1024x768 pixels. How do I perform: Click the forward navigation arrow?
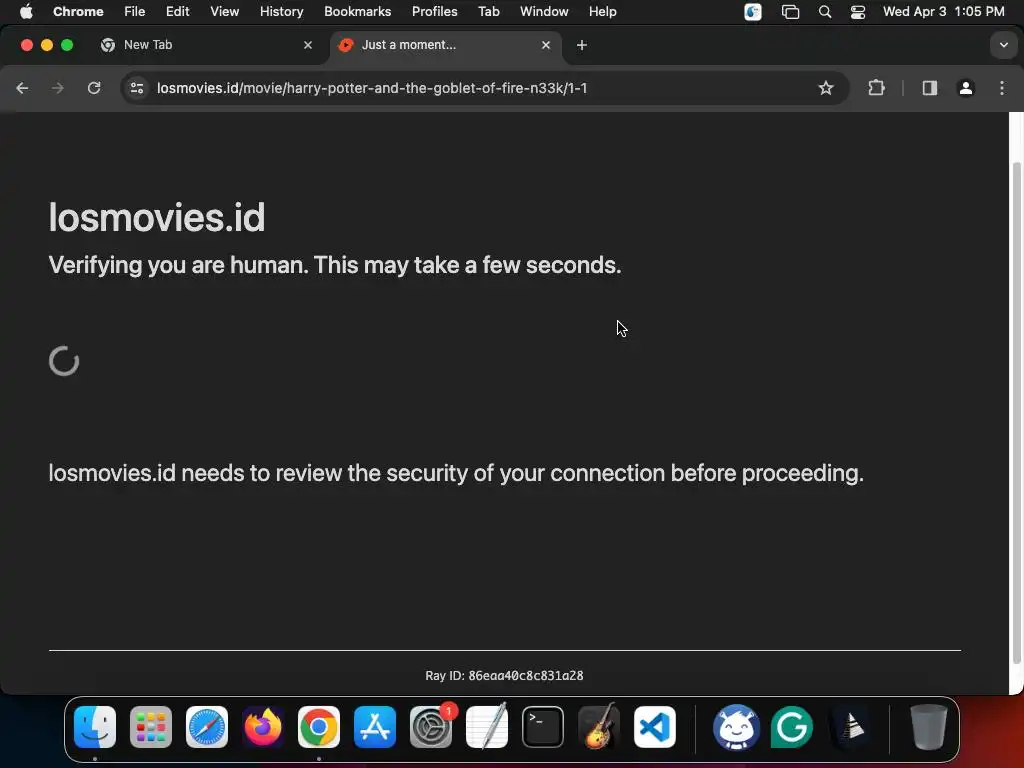point(58,88)
